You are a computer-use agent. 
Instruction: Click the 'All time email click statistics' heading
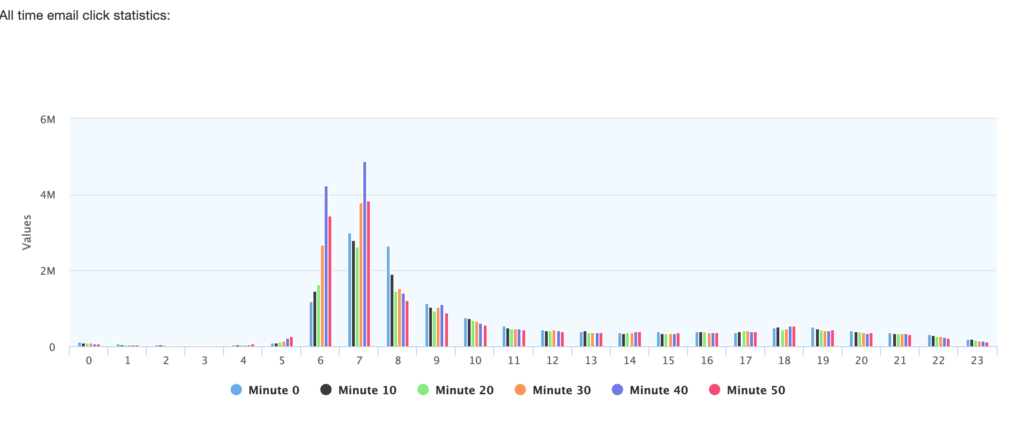pyautogui.click(x=84, y=14)
